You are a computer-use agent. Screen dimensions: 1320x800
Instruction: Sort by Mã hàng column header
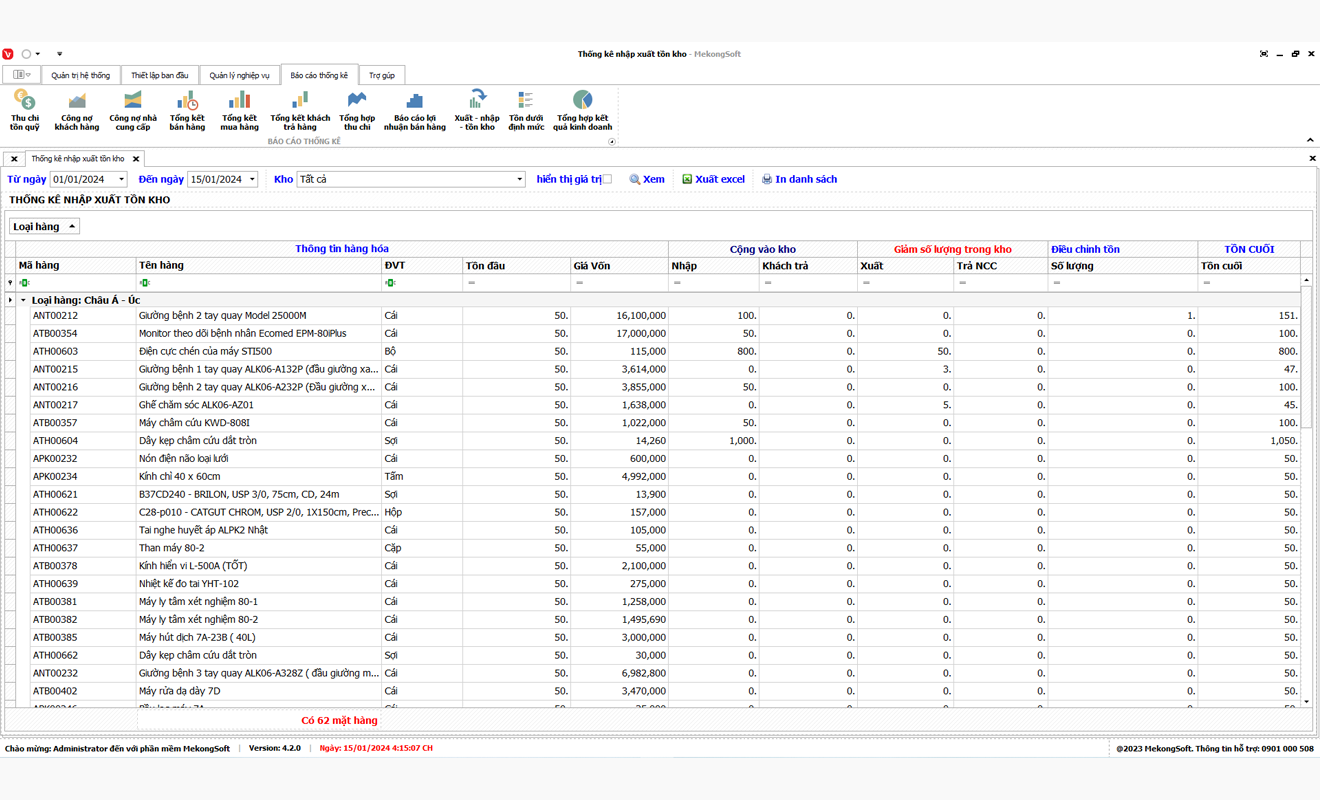click(76, 265)
